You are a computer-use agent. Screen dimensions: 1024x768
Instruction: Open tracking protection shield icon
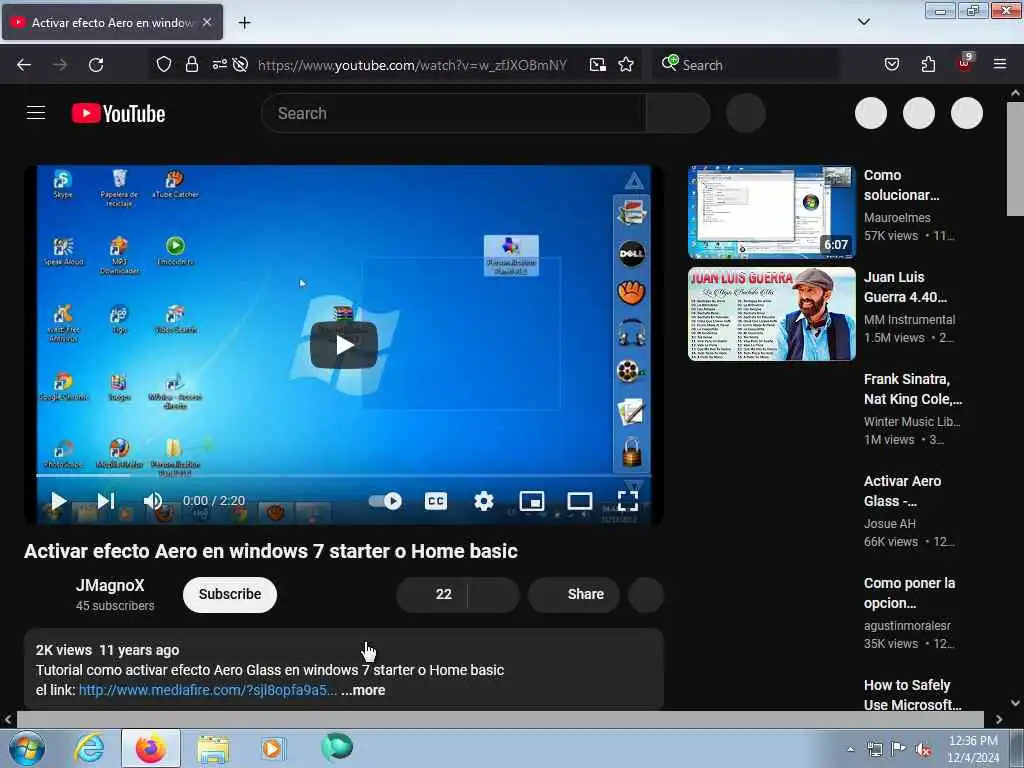pos(164,65)
